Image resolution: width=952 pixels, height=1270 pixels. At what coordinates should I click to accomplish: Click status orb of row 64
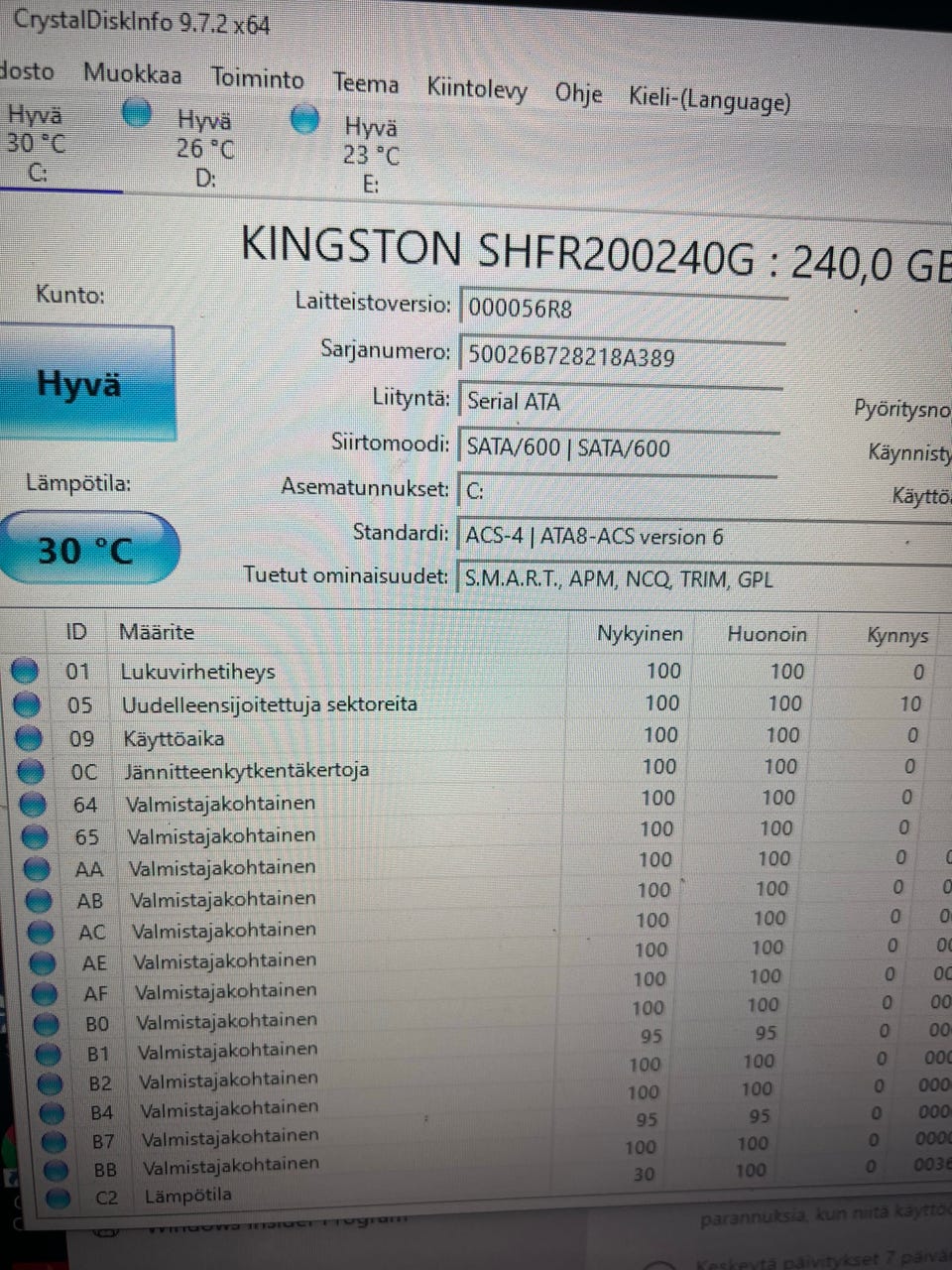click(x=33, y=804)
